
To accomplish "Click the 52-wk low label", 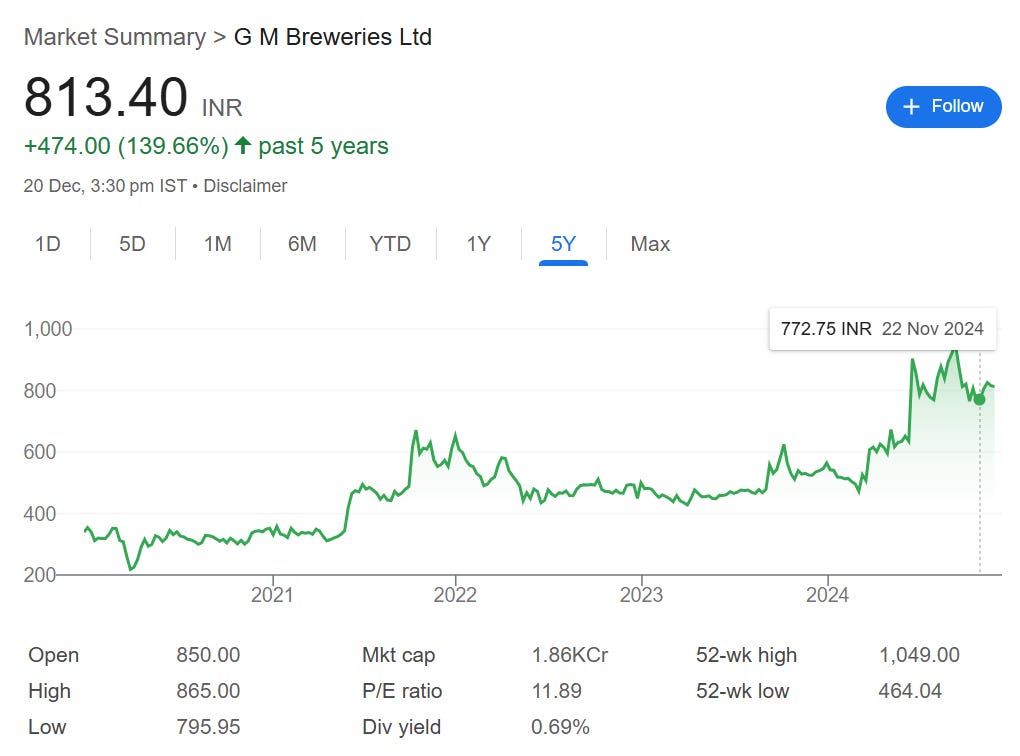I will 742,690.
